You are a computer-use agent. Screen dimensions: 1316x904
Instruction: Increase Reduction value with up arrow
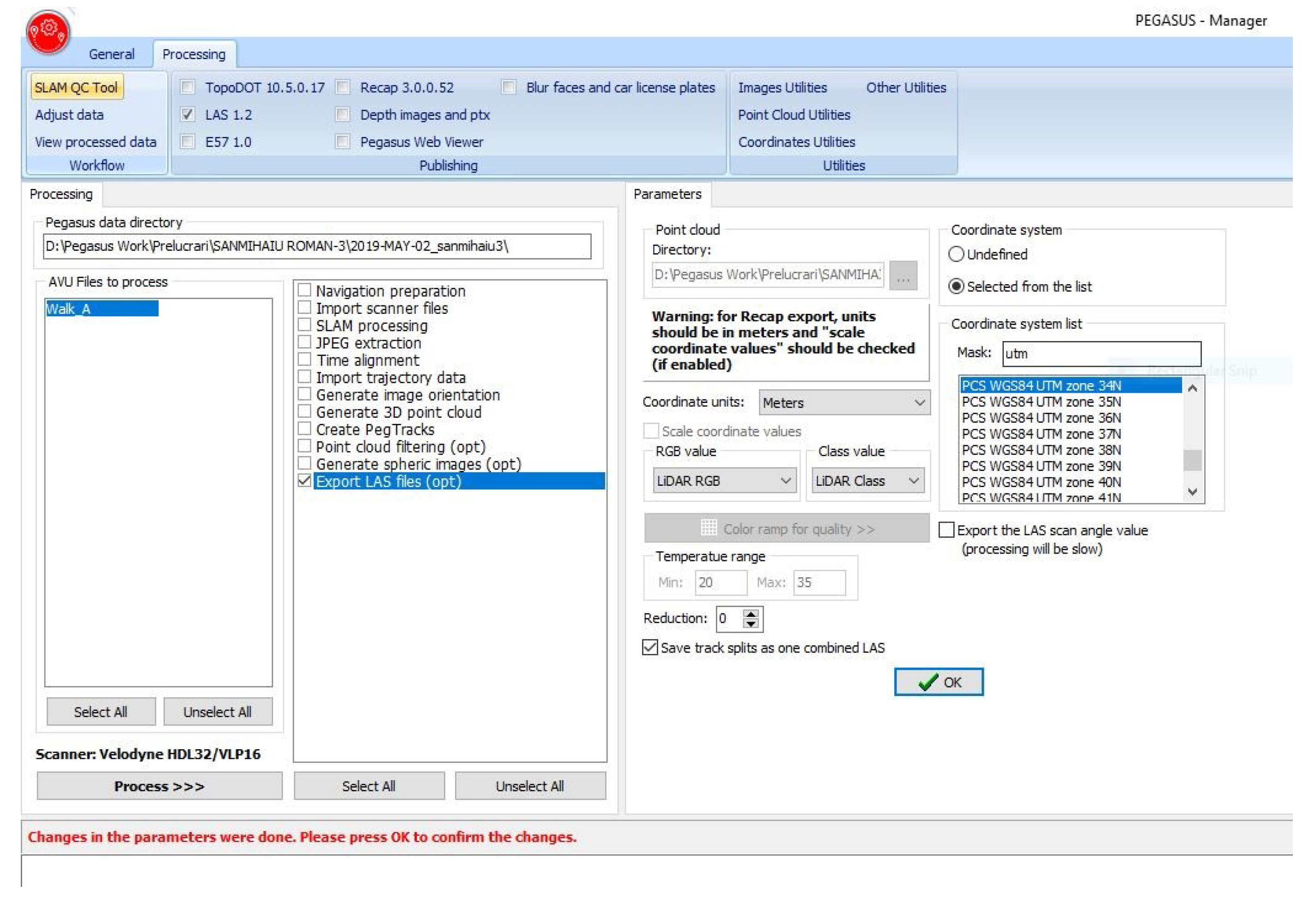751,613
